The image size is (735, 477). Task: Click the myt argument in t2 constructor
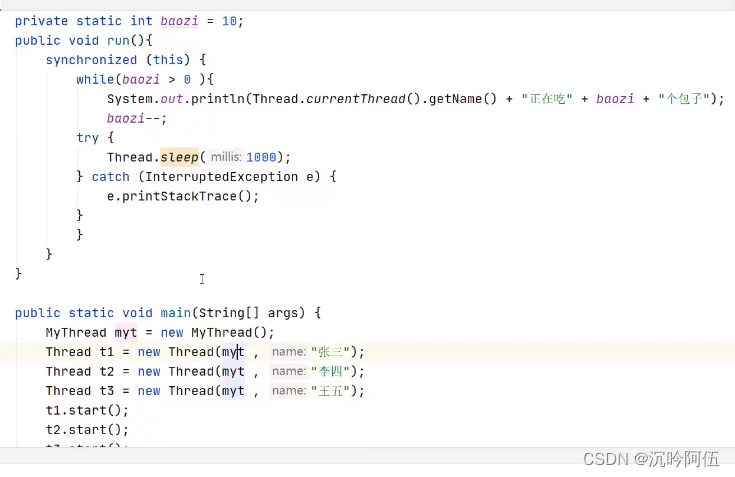coord(233,372)
